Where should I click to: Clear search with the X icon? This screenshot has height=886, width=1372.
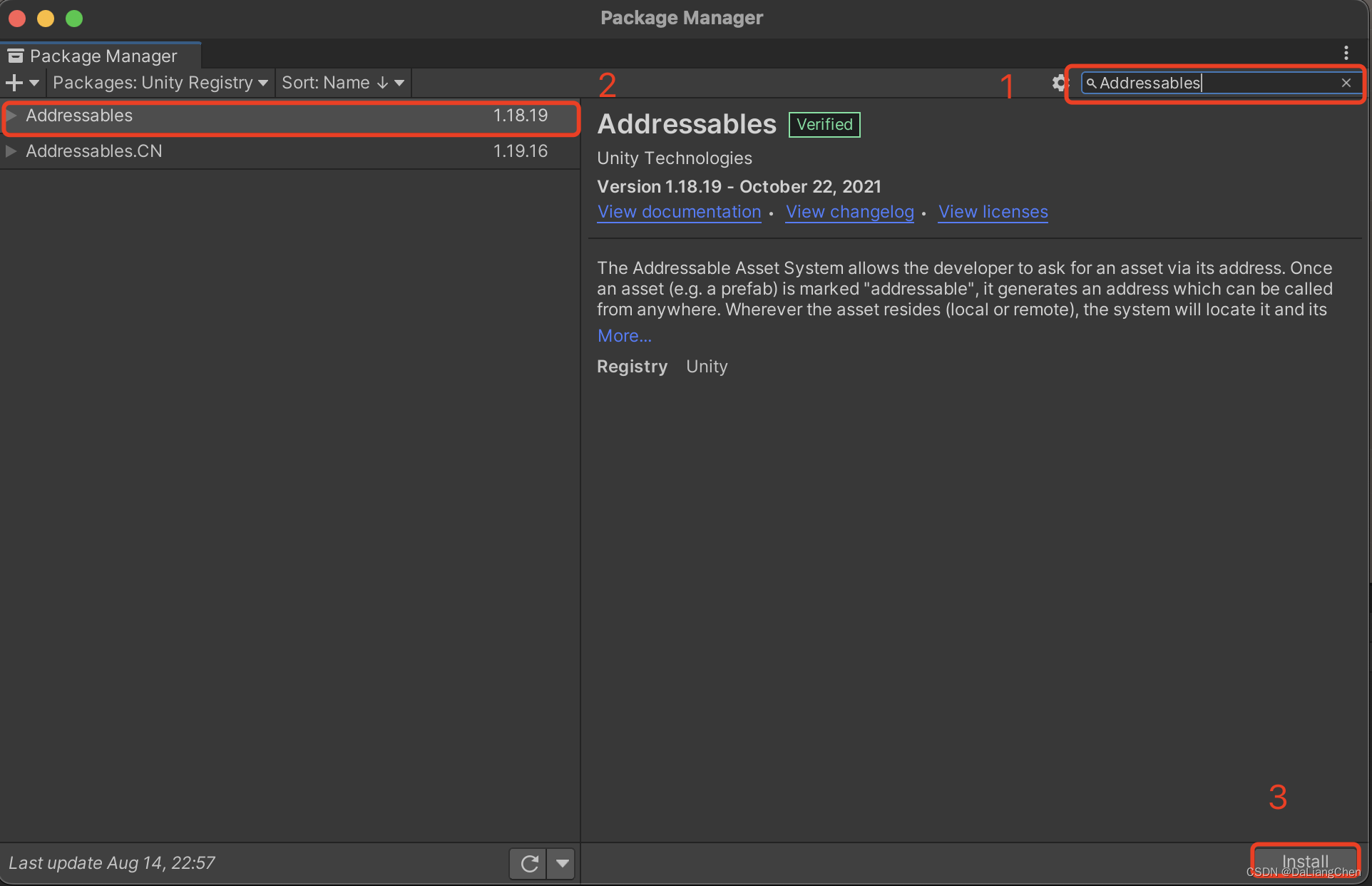pos(1346,83)
